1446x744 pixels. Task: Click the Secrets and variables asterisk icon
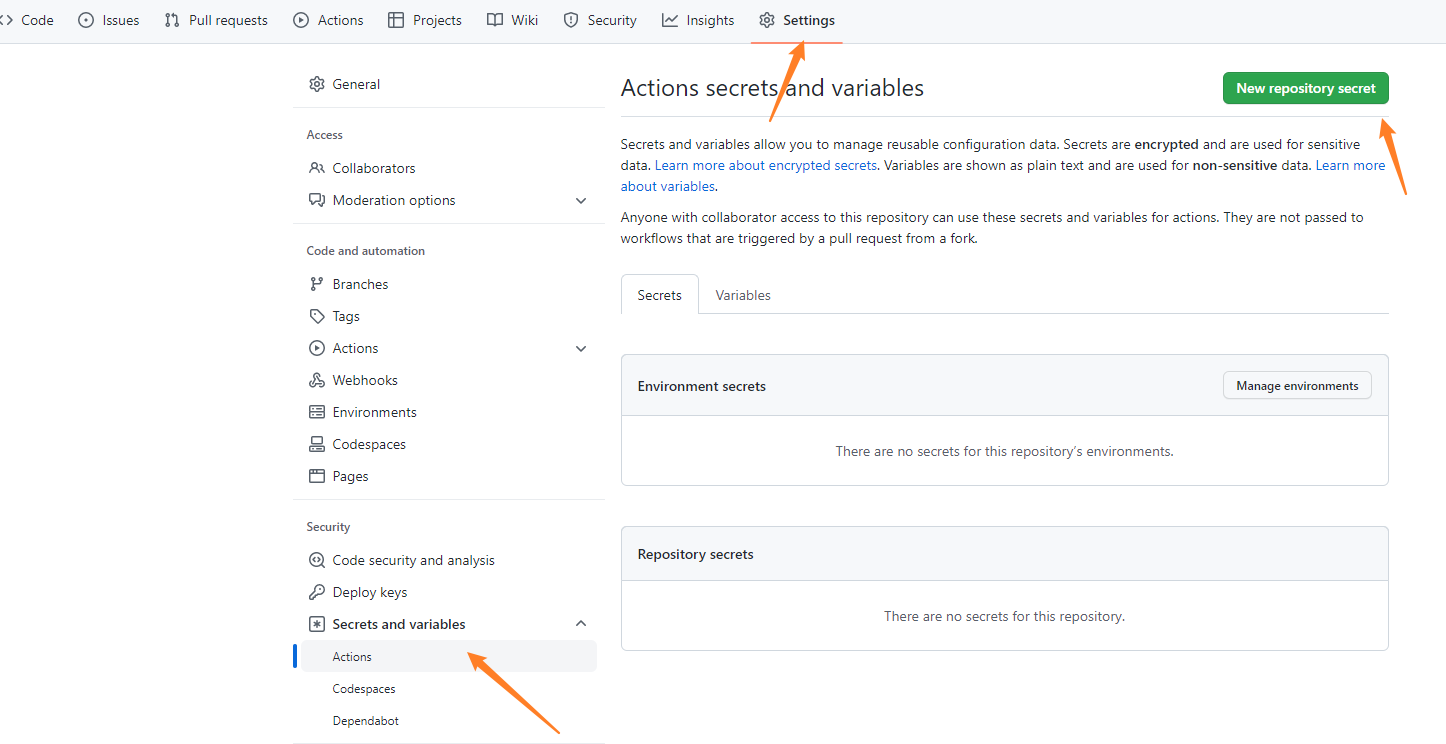317,624
